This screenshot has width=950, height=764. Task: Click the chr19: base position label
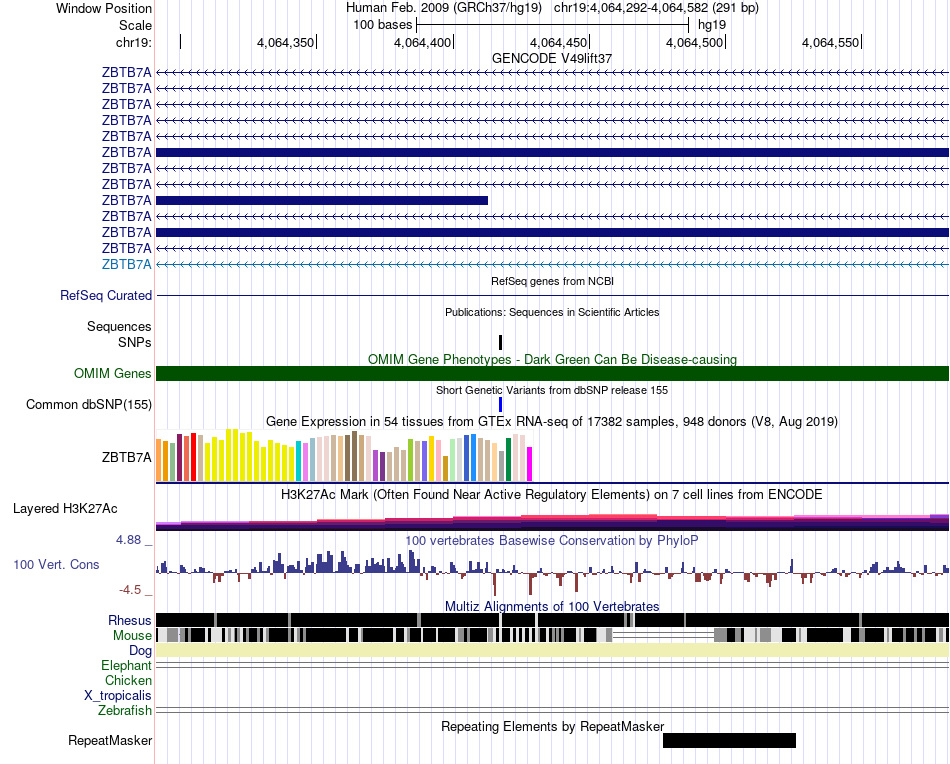133,42
